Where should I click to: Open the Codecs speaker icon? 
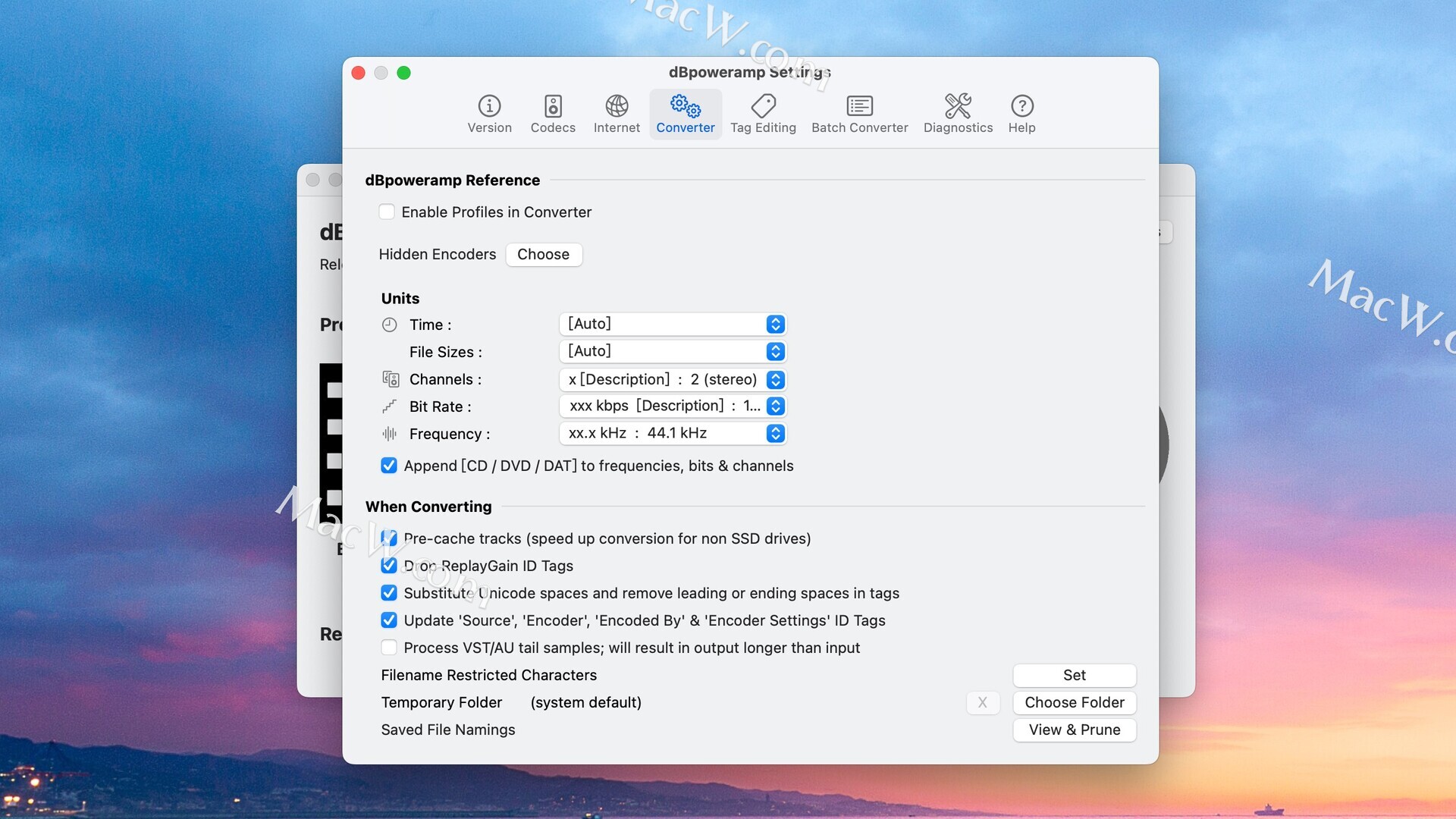pyautogui.click(x=553, y=106)
